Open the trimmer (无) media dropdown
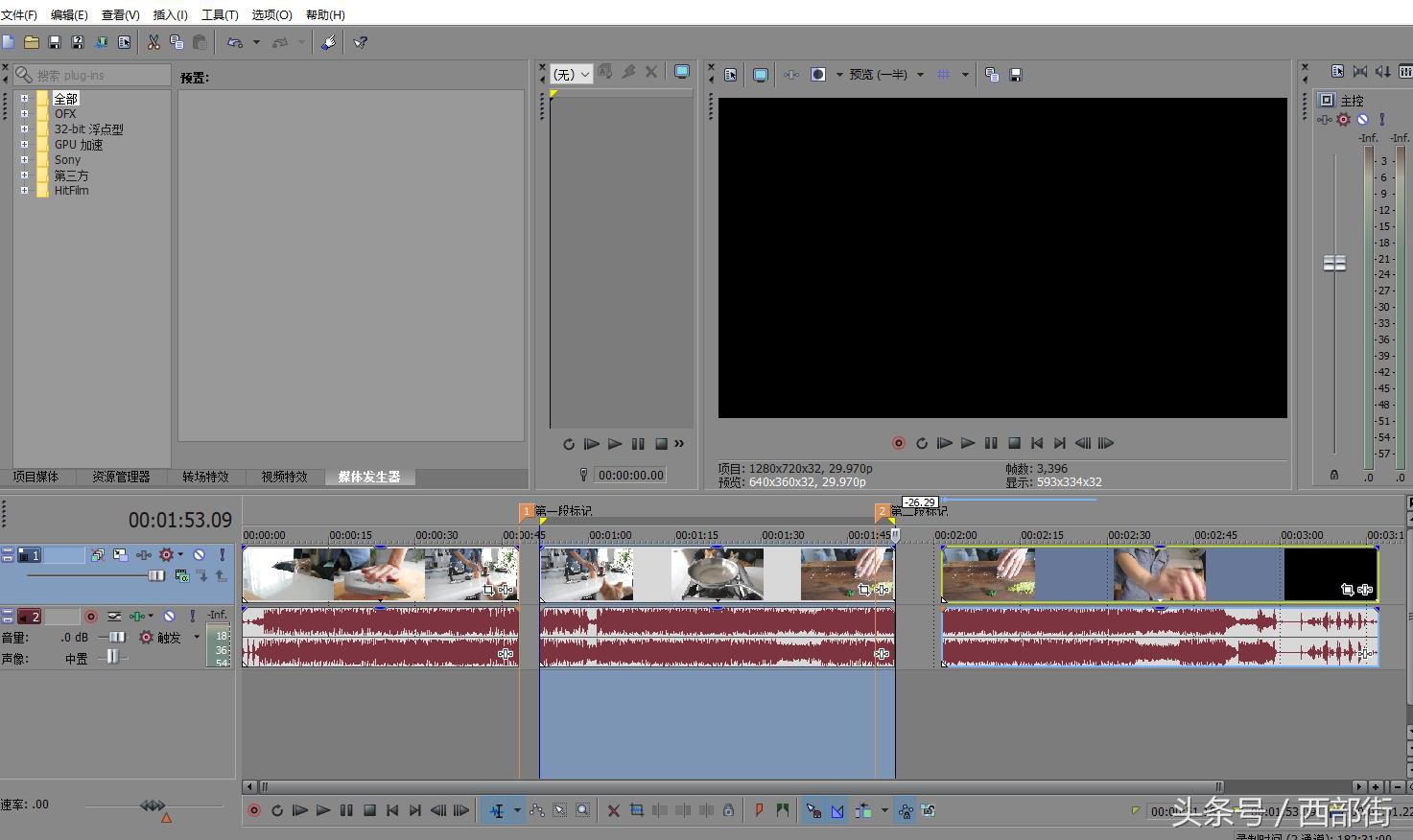This screenshot has width=1413, height=840. (x=572, y=74)
